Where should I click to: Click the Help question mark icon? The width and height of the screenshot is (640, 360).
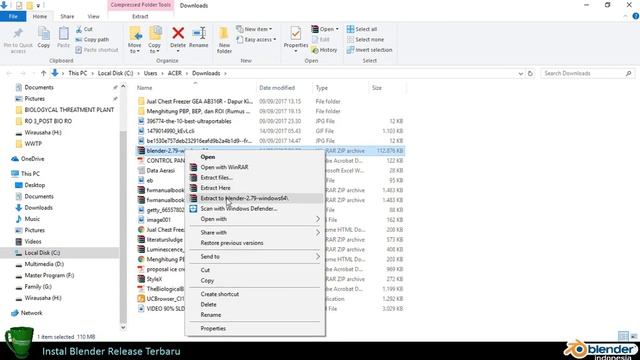tap(636, 16)
